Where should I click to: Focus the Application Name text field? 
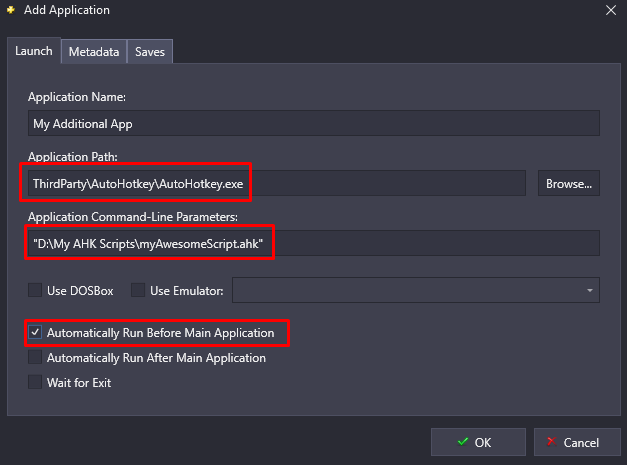tap(313, 123)
